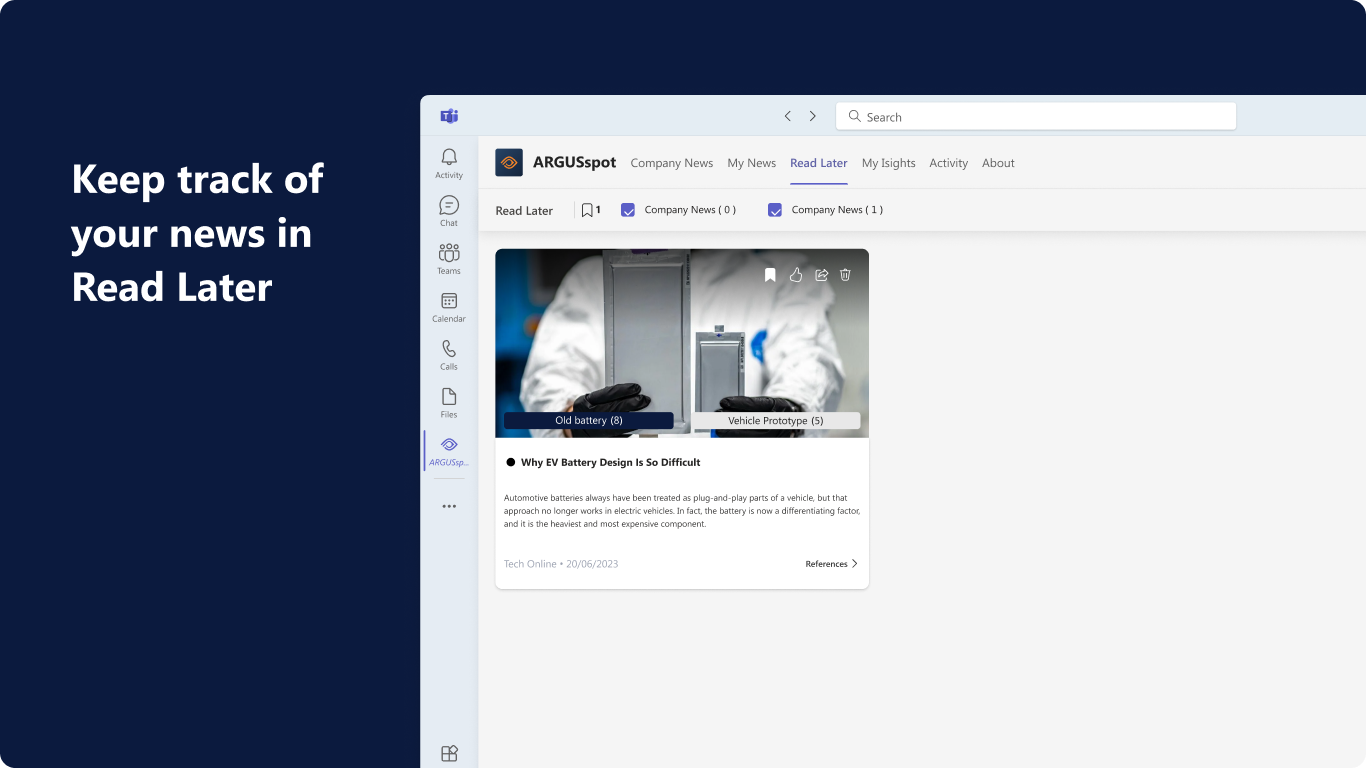Open the My Isights tab
Viewport: 1366px width, 768px height.
pyautogui.click(x=889, y=163)
